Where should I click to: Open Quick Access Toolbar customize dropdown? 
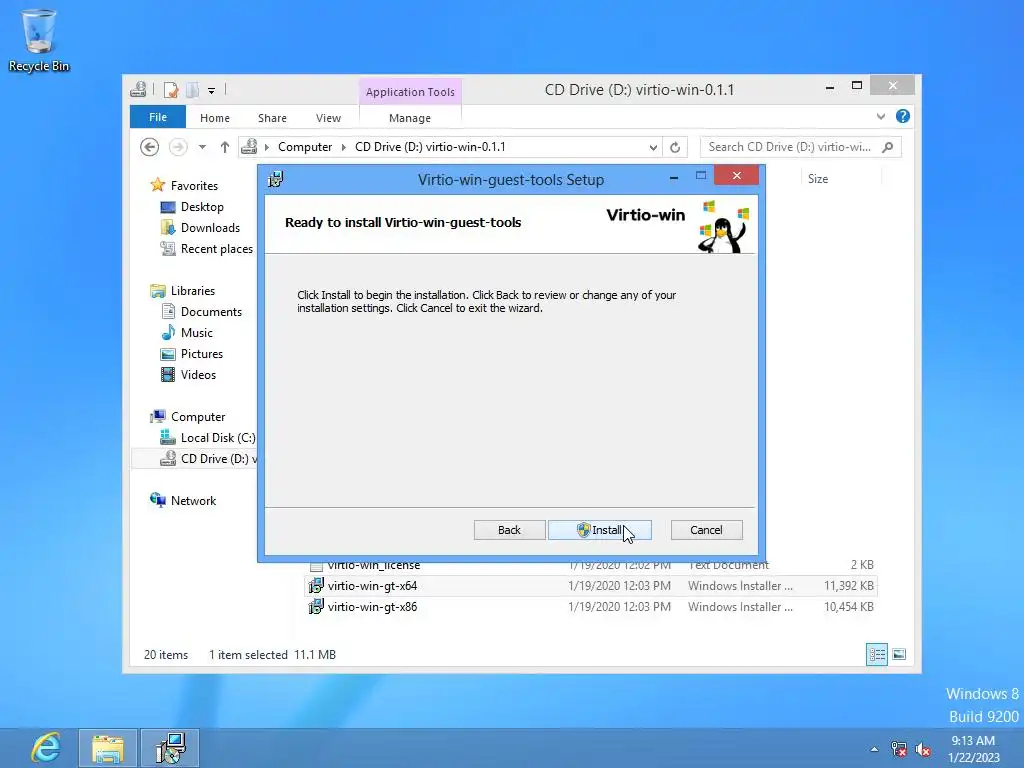(212, 90)
